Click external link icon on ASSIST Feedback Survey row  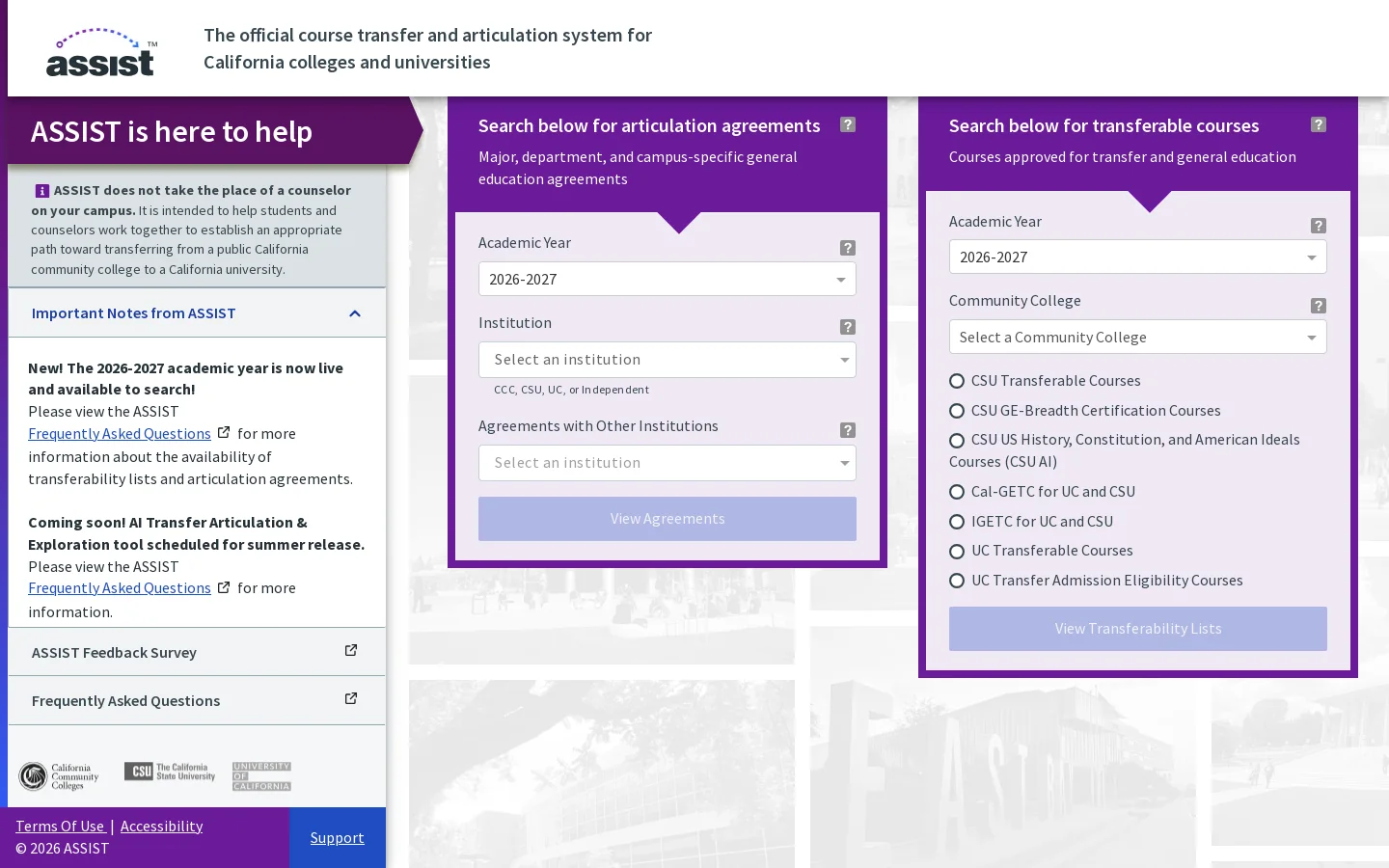(351, 651)
